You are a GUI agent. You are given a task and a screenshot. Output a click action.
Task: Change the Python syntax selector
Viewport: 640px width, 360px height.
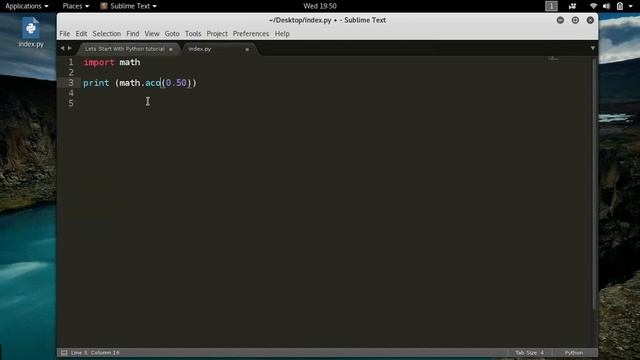tap(574, 353)
